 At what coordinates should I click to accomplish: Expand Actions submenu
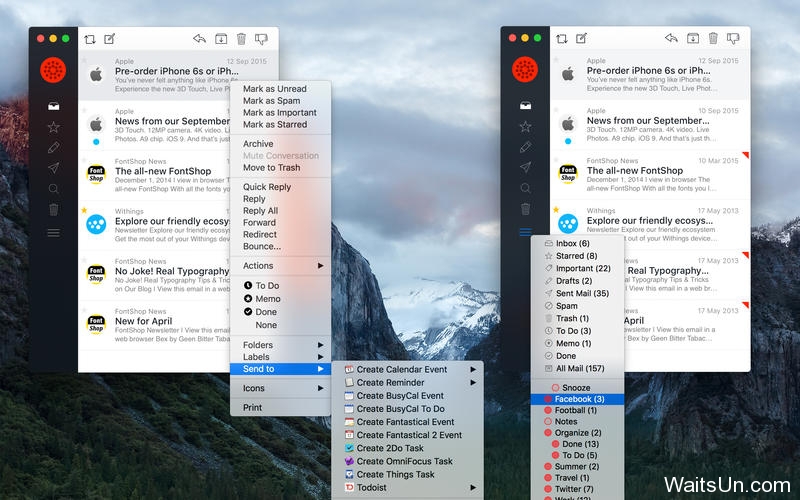(281, 266)
